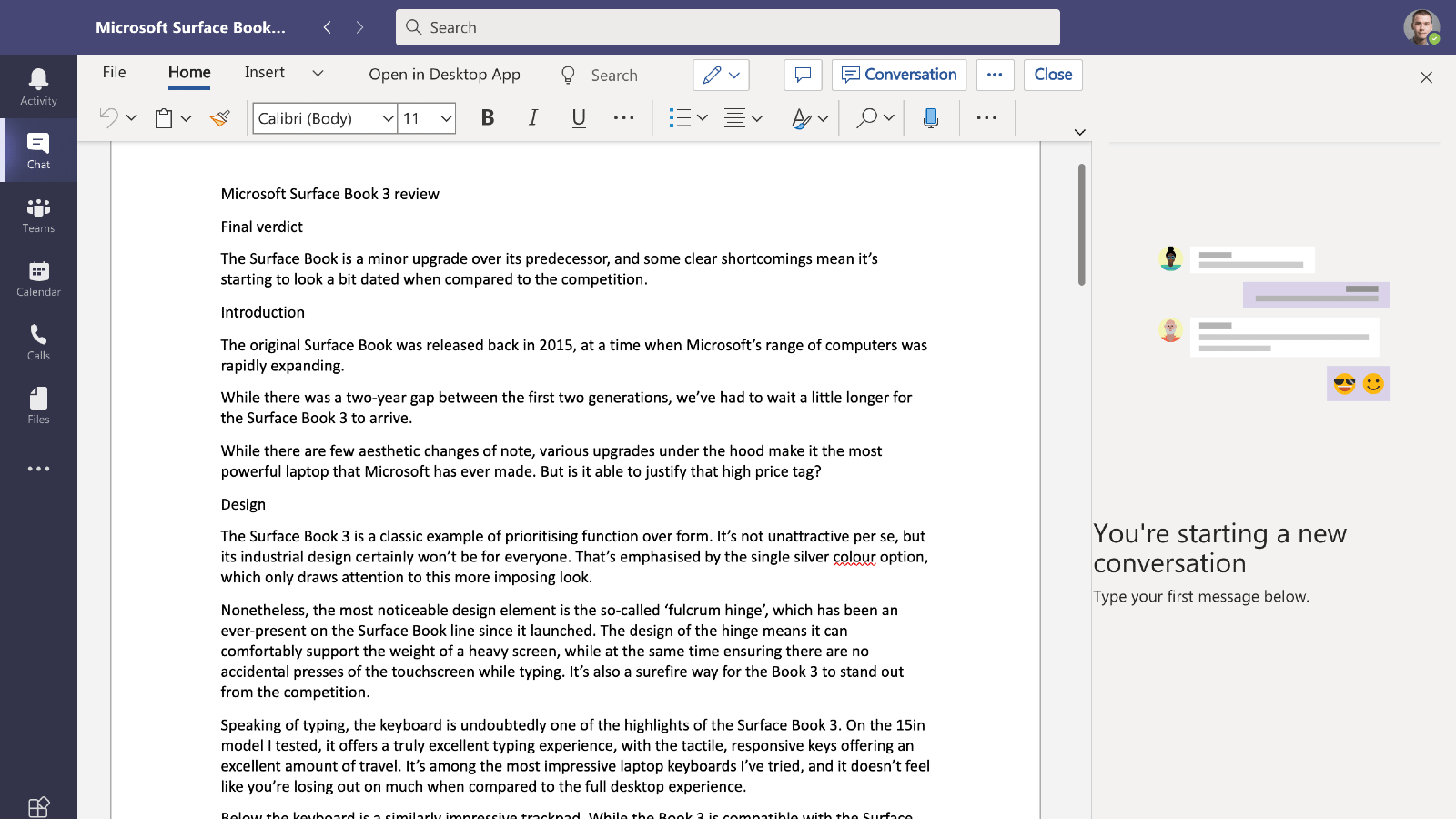This screenshot has height=819, width=1456.
Task: Select the Format Painter brush
Action: point(219,117)
